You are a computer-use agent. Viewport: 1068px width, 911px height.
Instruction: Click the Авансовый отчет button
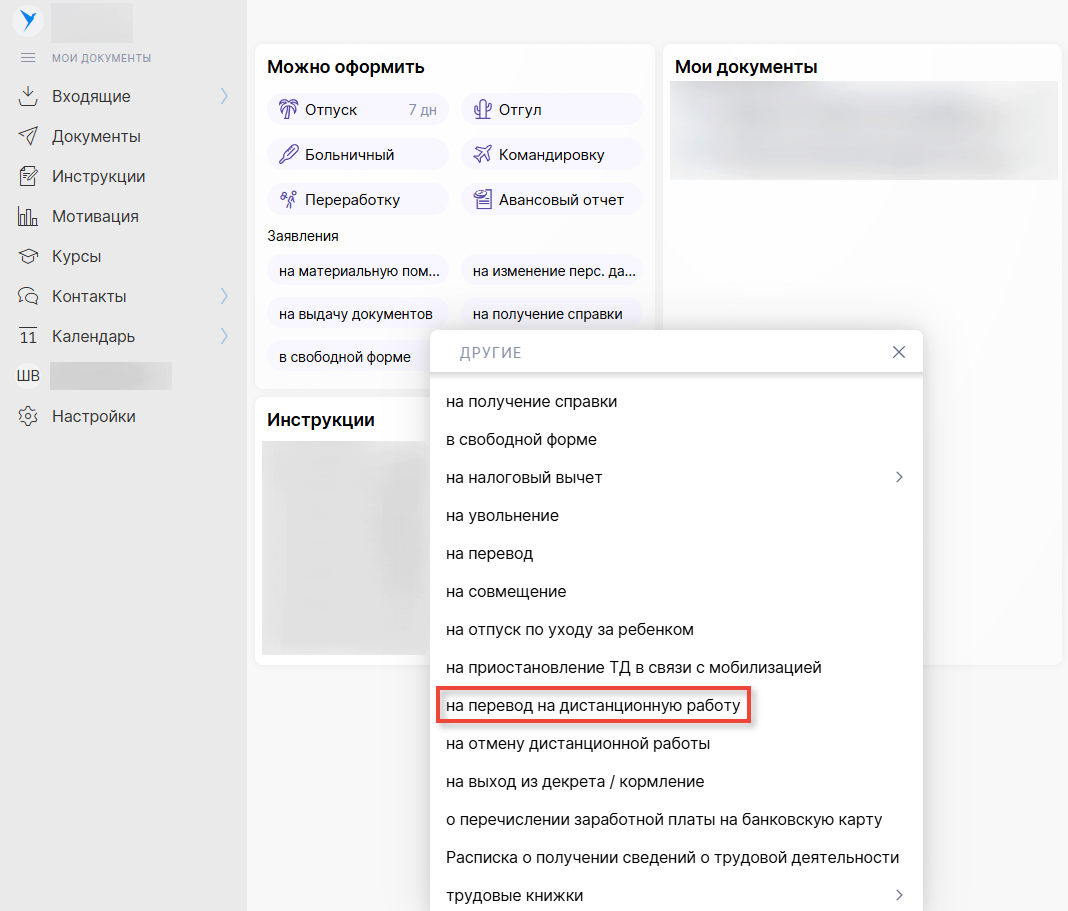click(x=551, y=200)
